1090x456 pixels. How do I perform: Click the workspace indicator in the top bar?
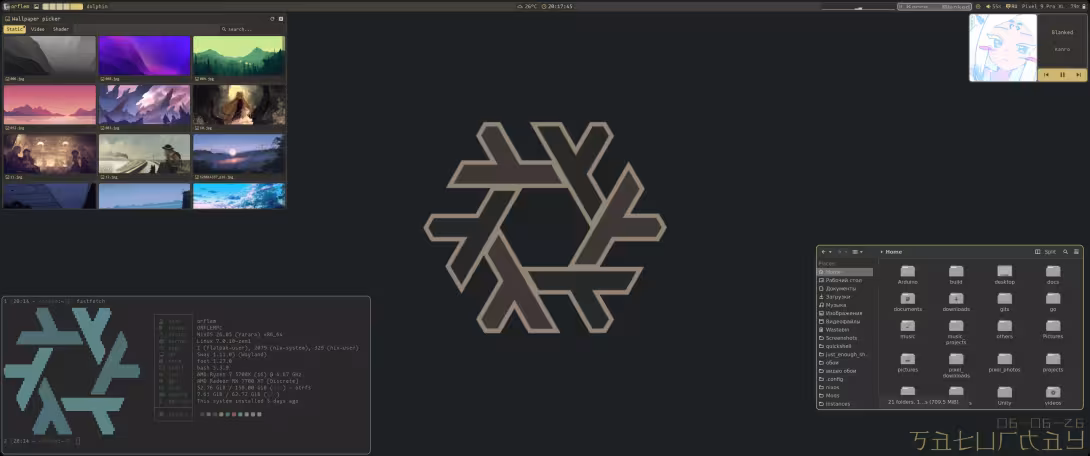click(x=63, y=6)
